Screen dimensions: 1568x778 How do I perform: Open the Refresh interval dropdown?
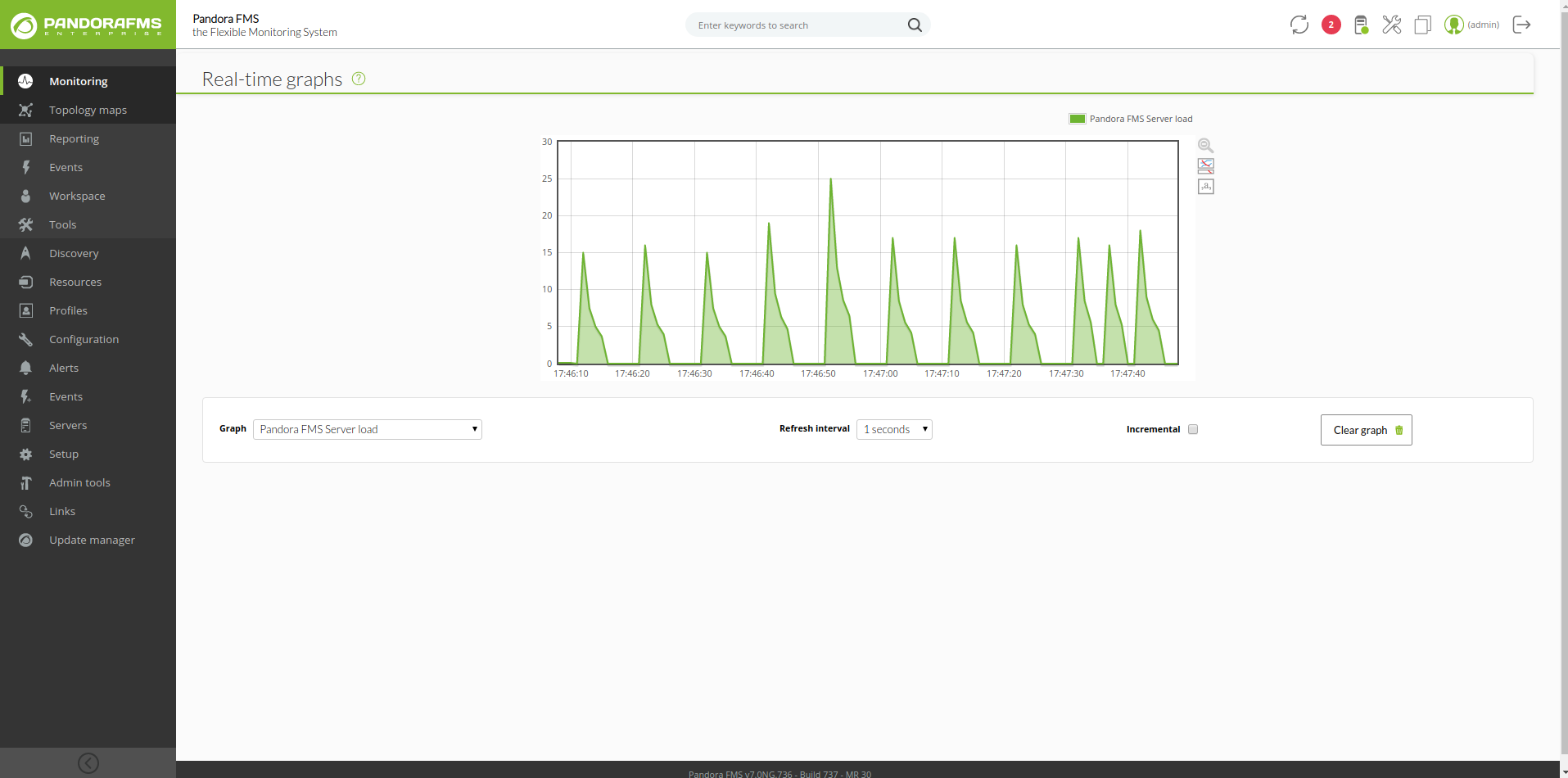(x=894, y=429)
